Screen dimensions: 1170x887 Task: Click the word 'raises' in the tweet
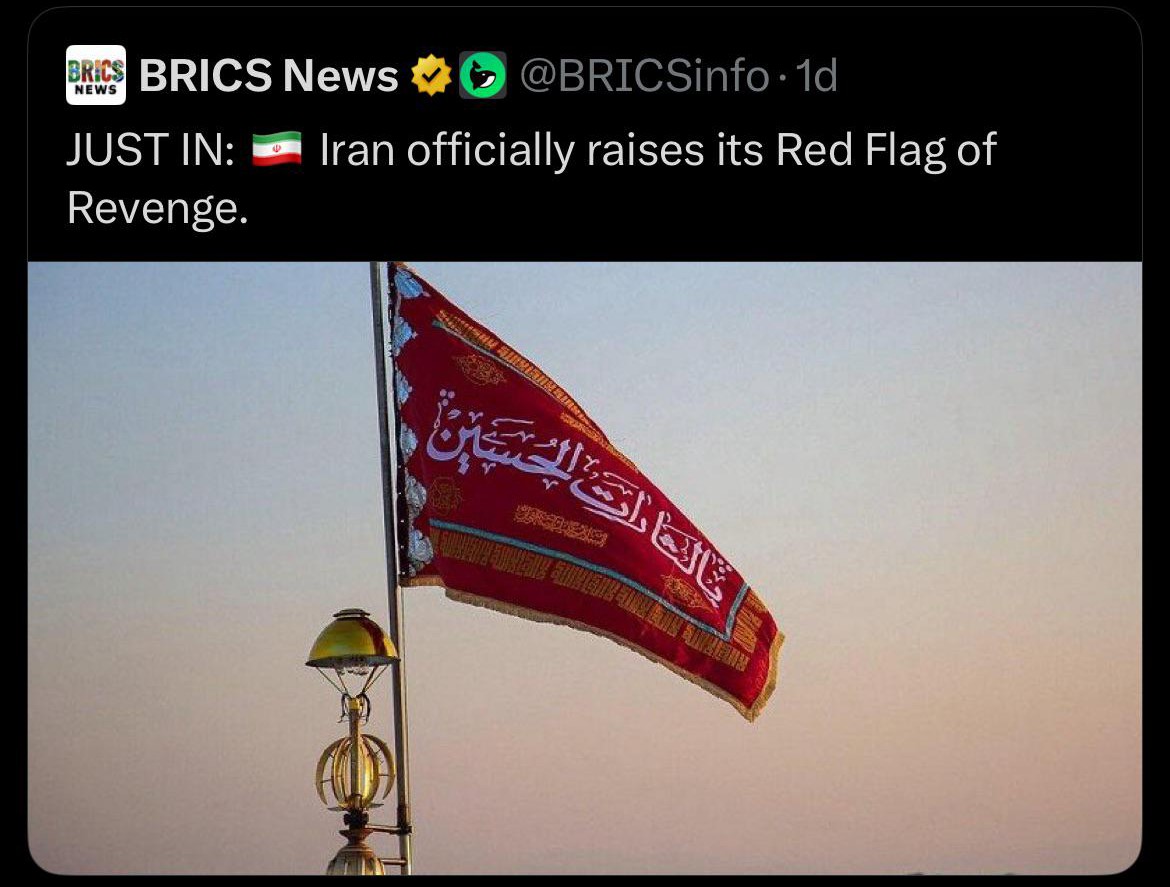(x=645, y=150)
